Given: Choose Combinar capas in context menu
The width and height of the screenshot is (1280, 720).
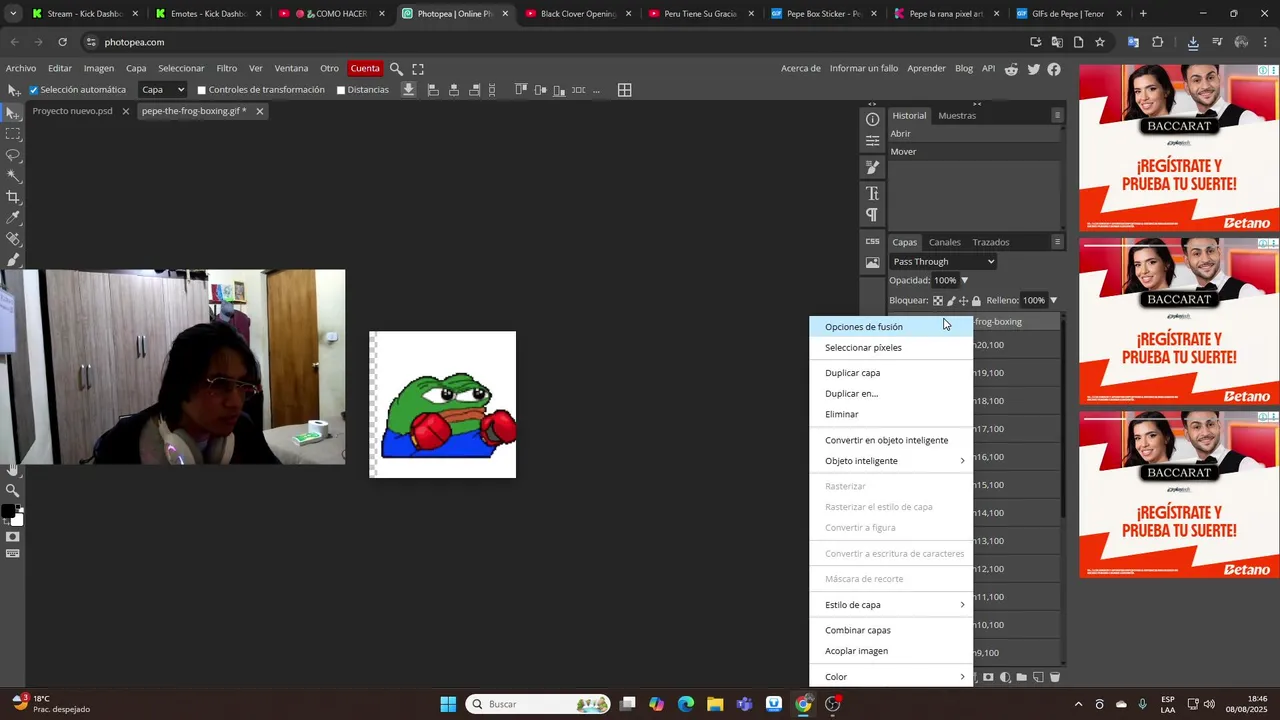Looking at the screenshot, I should pyautogui.click(x=890, y=630).
